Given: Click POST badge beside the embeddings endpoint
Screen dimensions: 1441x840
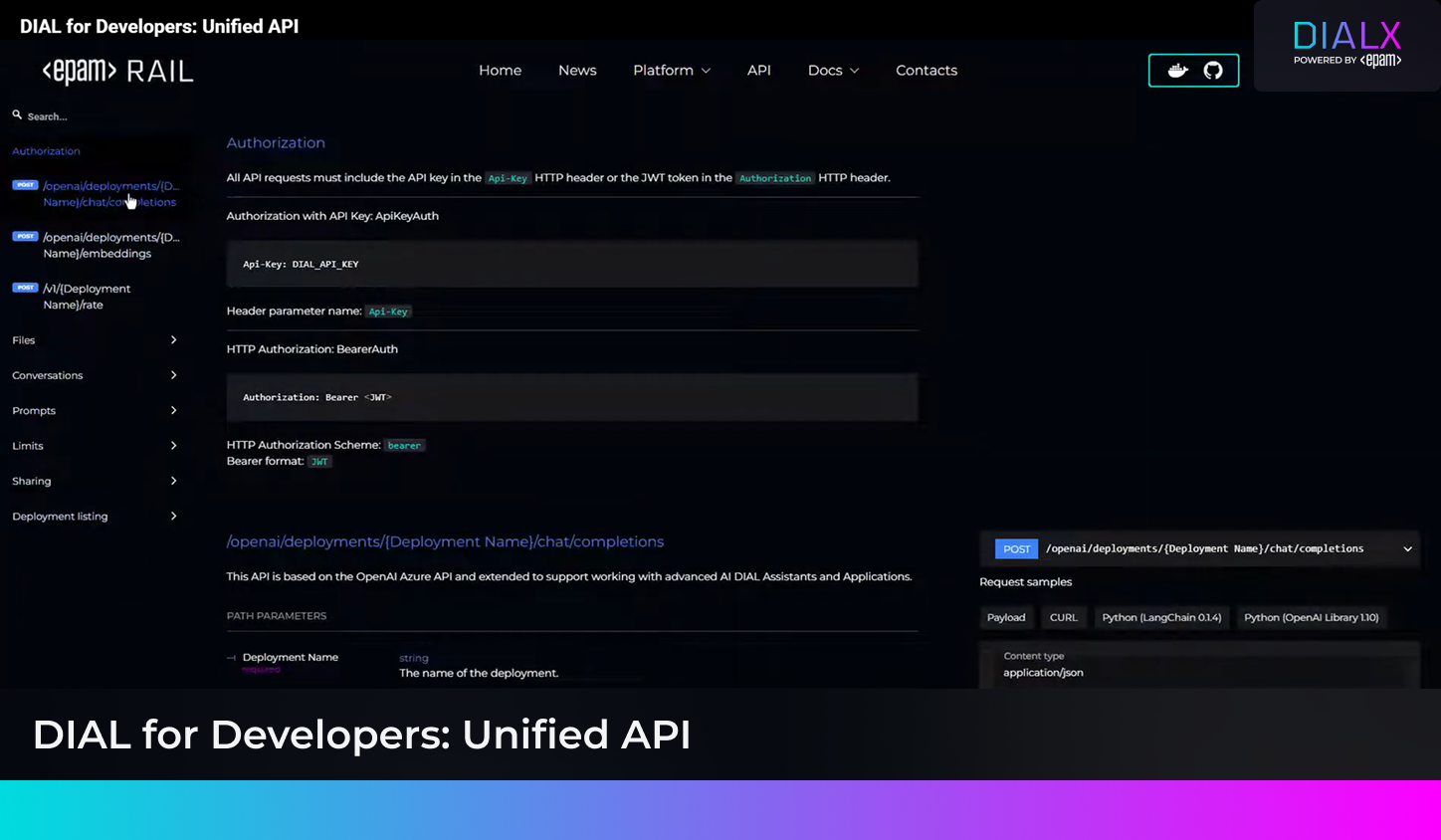Looking at the screenshot, I should tap(25, 237).
